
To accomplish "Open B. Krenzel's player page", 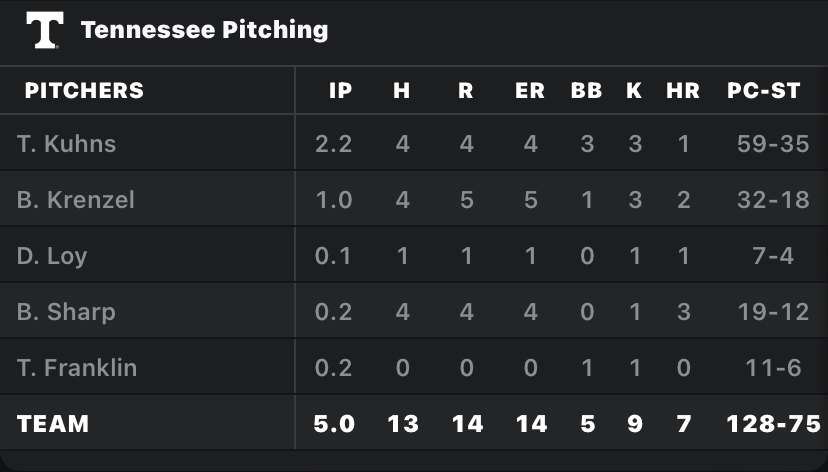I will pyautogui.click(x=75, y=199).
